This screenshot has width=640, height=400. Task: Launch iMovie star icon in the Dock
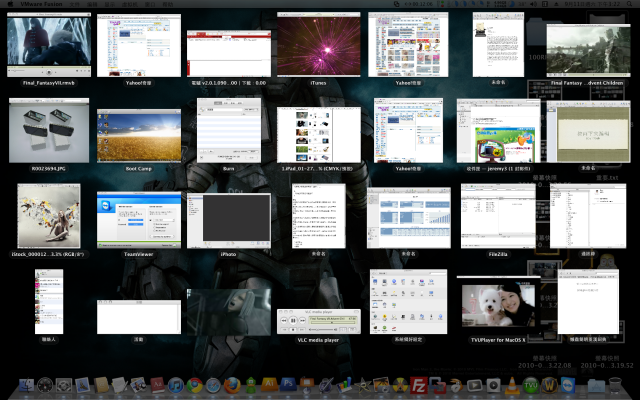point(362,385)
